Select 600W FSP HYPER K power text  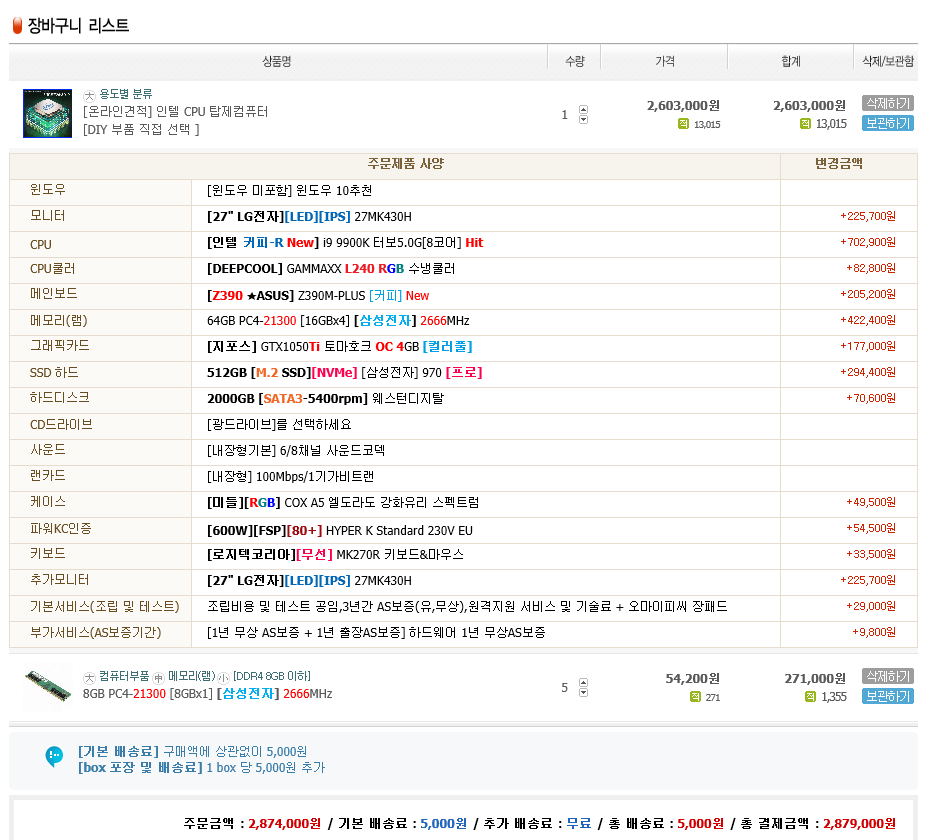(340, 530)
